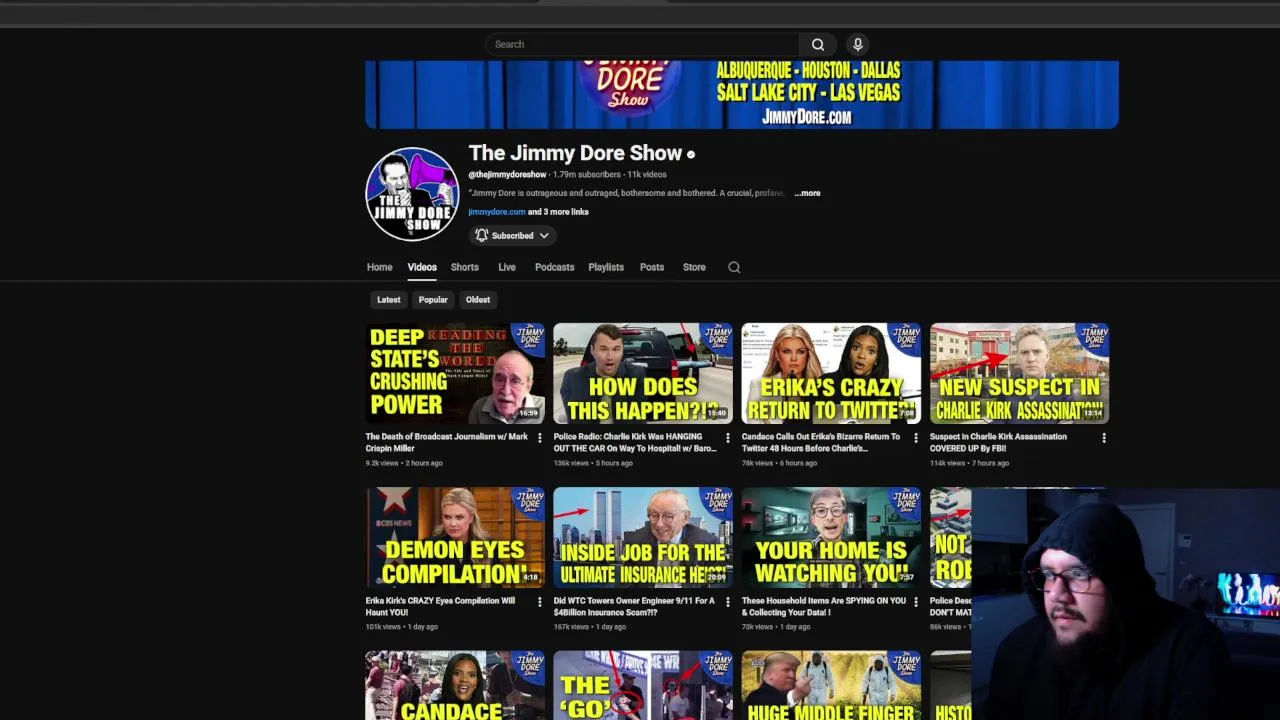Viewport: 1280px width, 720px height.
Task: Open options menu for Police Radio Charlie Kirk video
Action: pyautogui.click(x=727, y=438)
